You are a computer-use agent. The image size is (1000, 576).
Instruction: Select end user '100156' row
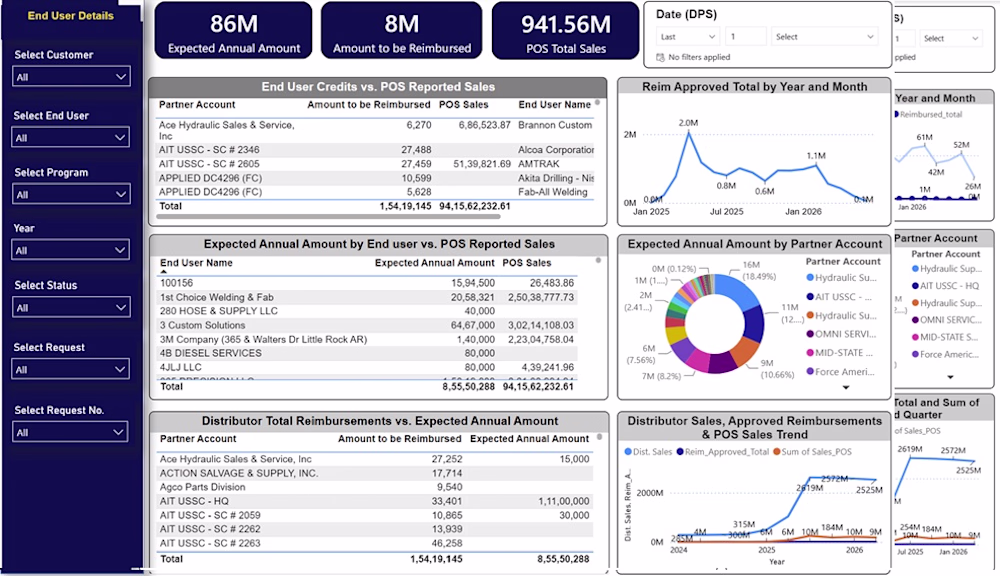click(367, 283)
